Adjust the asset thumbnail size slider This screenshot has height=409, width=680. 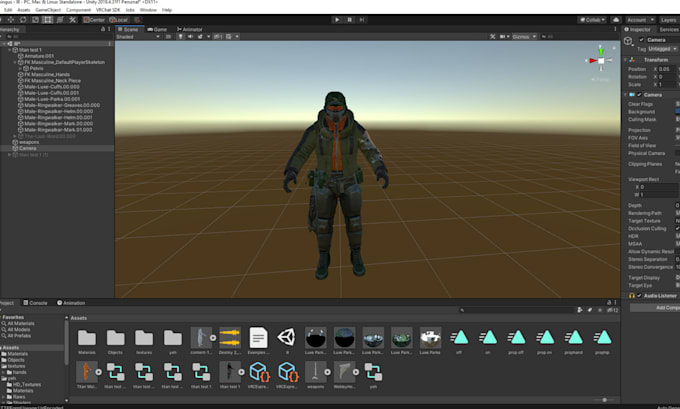(604, 400)
